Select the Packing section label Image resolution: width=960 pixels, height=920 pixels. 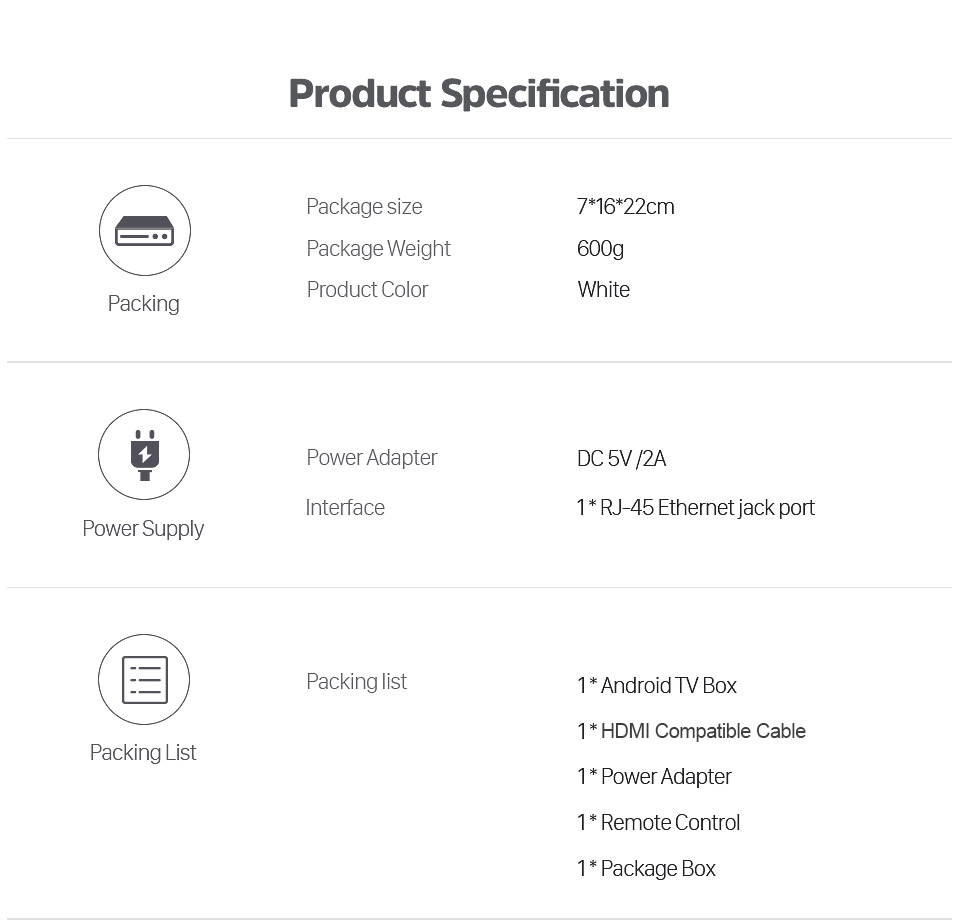143,304
